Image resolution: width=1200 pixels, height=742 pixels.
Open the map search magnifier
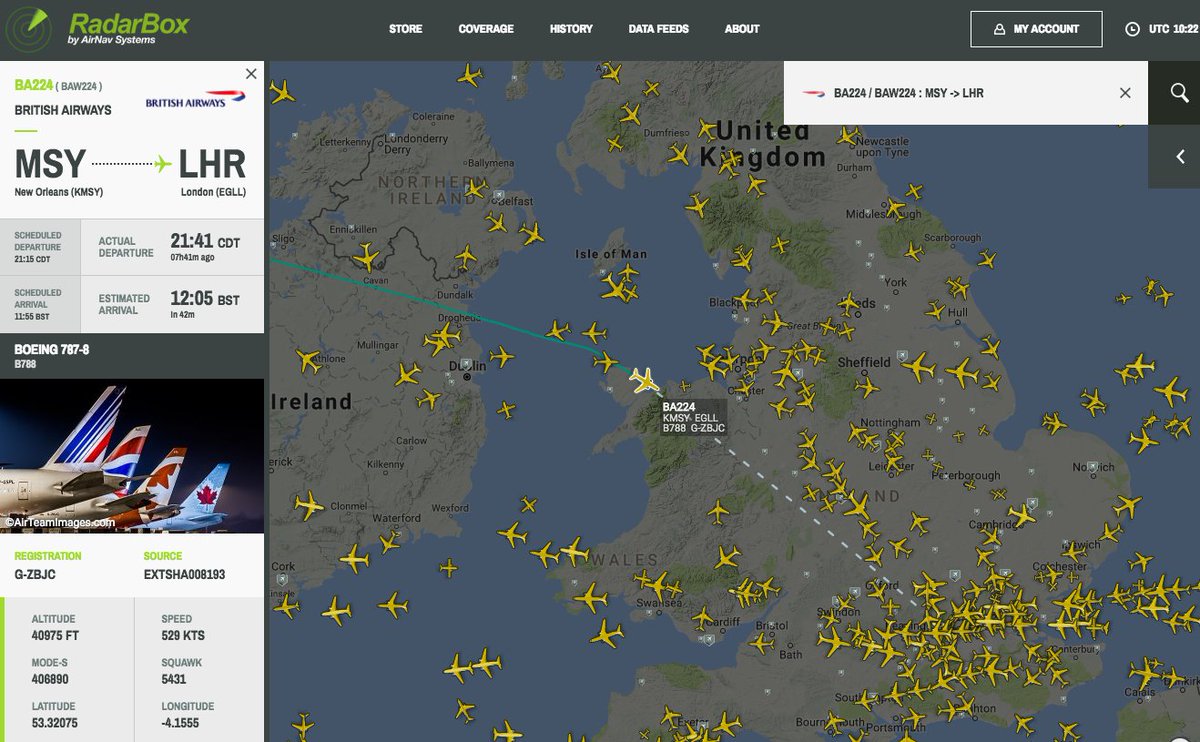pyautogui.click(x=1179, y=93)
